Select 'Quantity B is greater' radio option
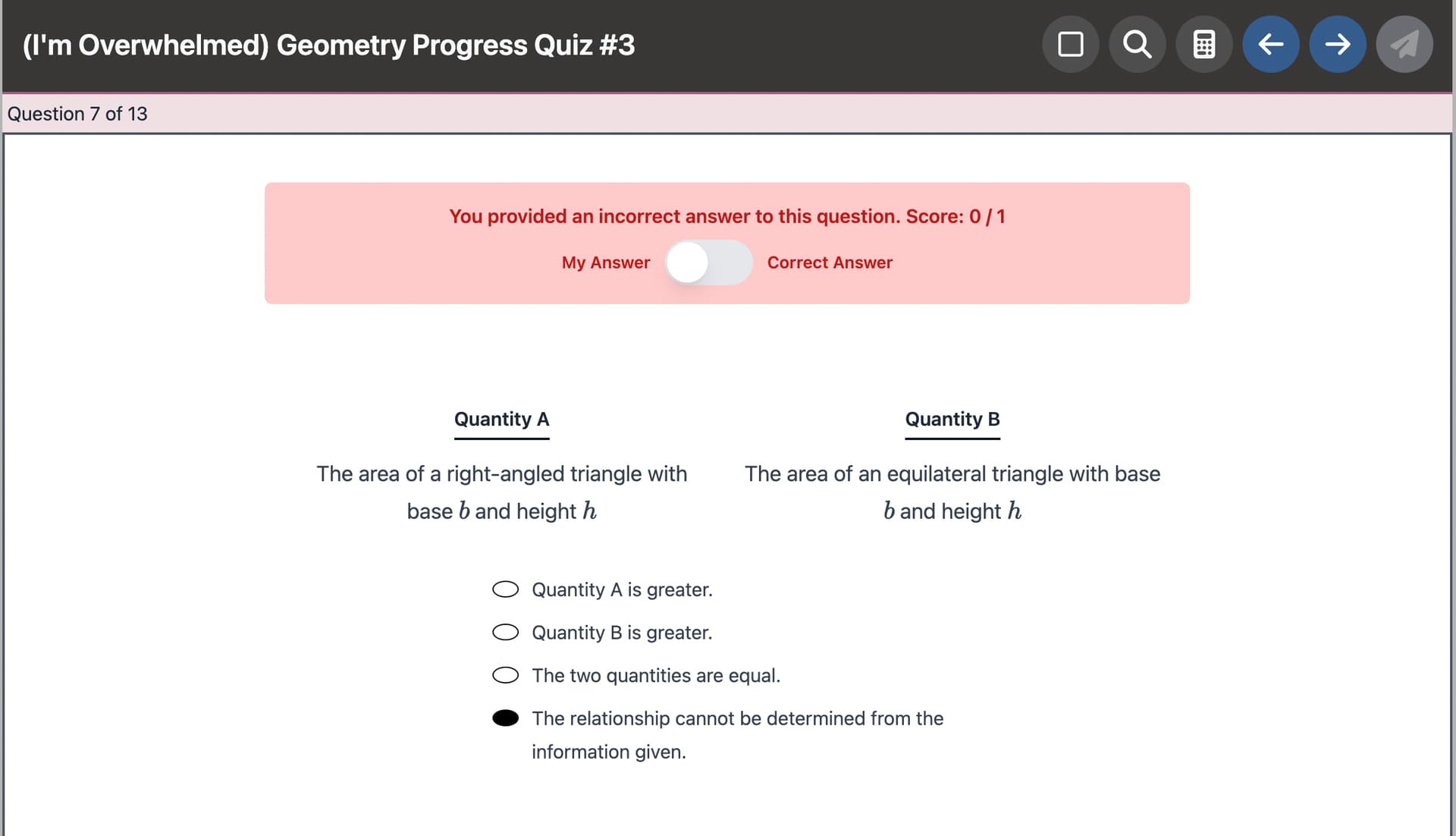 505,633
